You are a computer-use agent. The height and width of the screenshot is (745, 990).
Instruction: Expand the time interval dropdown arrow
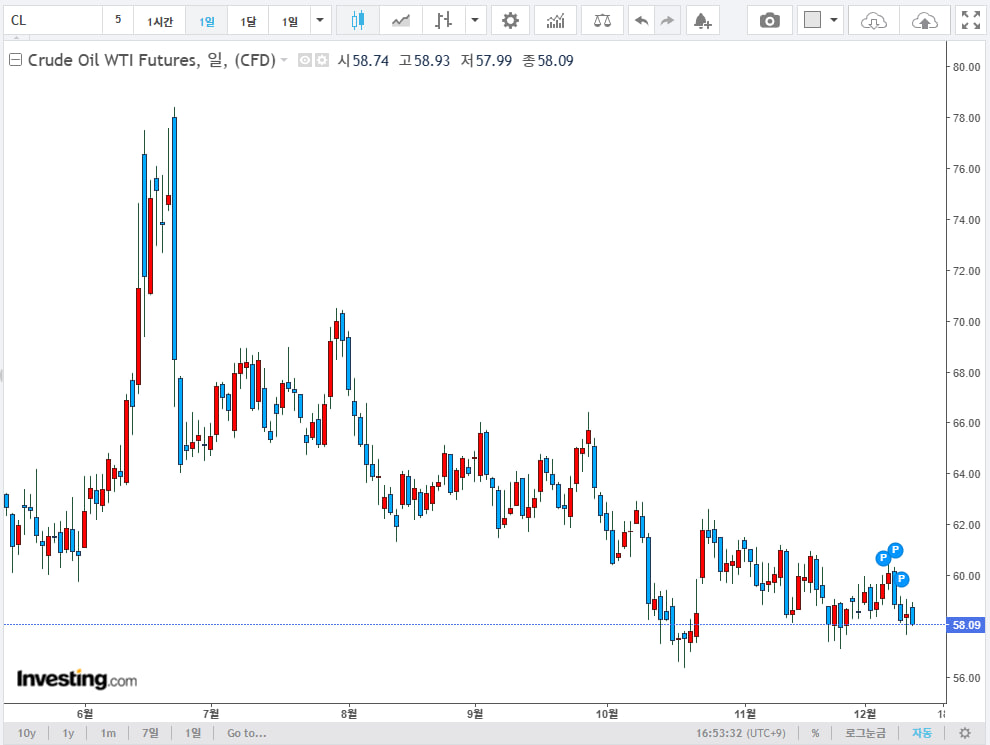(x=320, y=20)
